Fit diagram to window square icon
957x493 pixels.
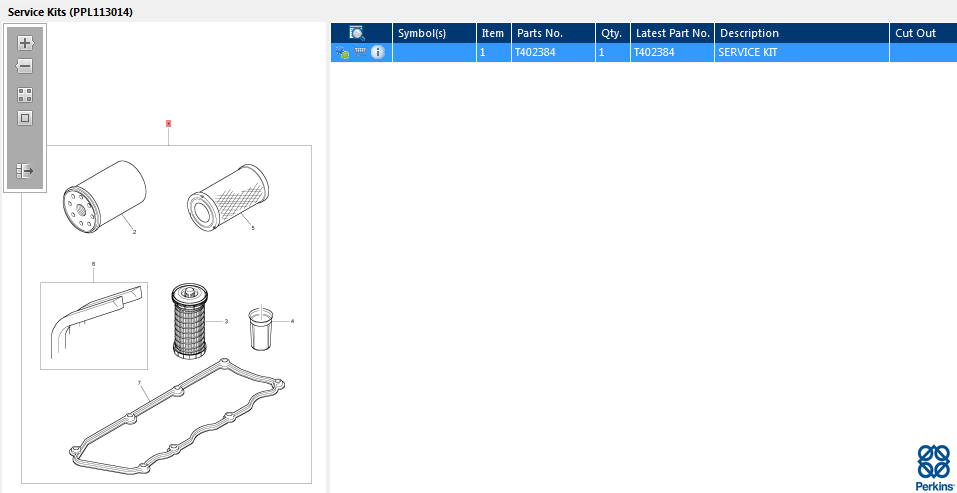click(x=25, y=118)
